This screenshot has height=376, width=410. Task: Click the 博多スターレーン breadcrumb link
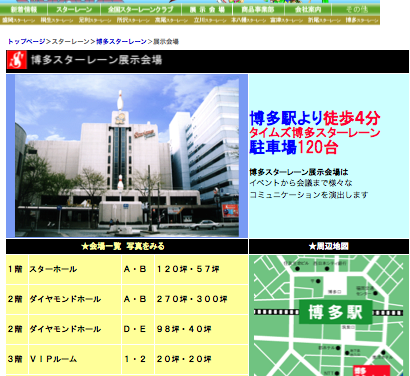pyautogui.click(x=121, y=42)
